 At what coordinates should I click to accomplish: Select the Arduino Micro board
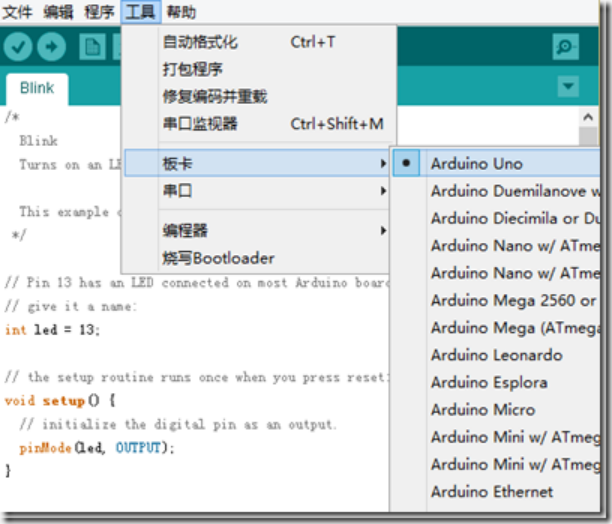496,410
